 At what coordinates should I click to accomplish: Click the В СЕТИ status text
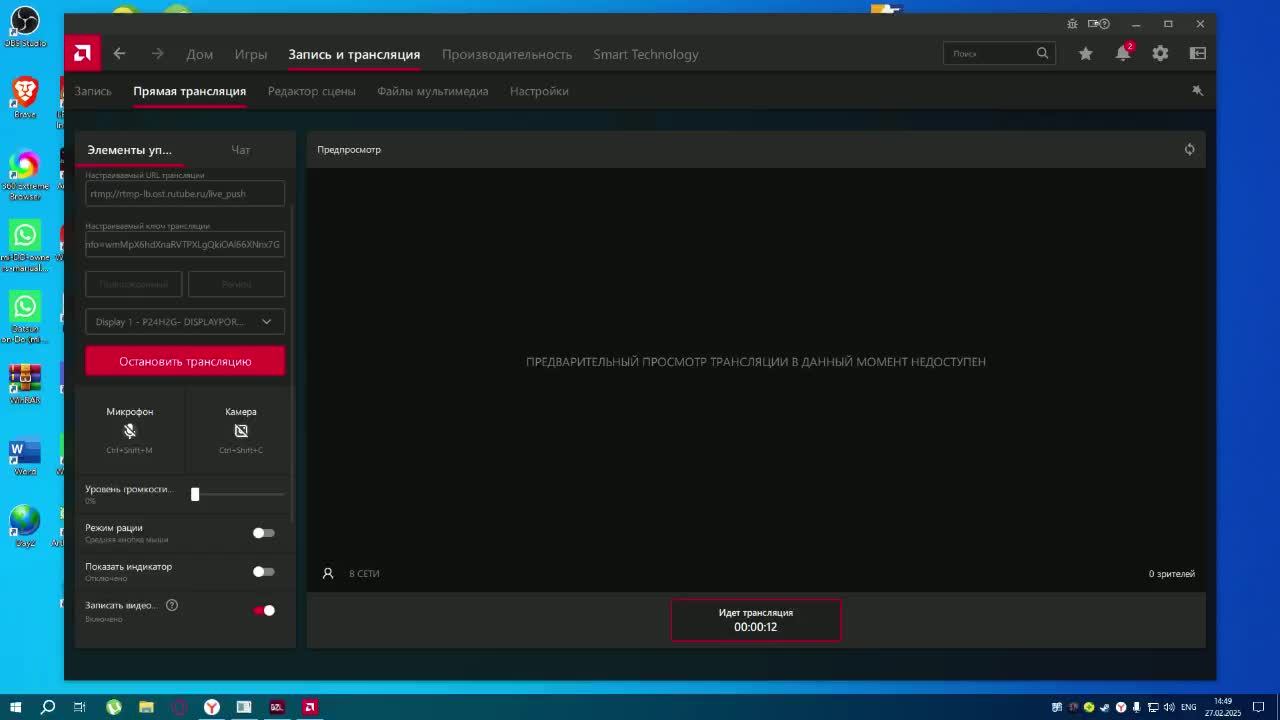(x=364, y=574)
